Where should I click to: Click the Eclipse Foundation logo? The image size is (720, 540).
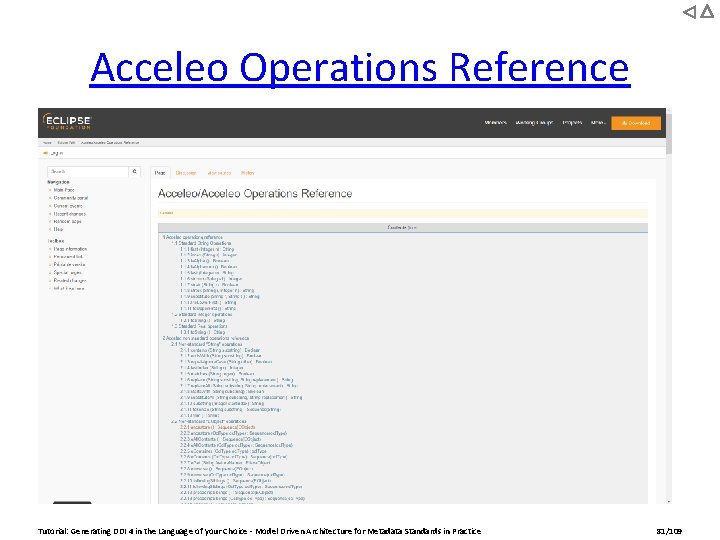click(67, 122)
